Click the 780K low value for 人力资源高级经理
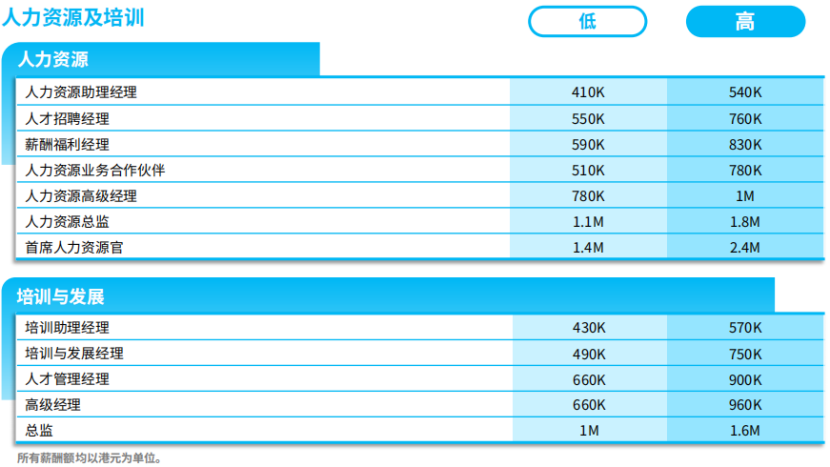The image size is (830, 467). [588, 196]
